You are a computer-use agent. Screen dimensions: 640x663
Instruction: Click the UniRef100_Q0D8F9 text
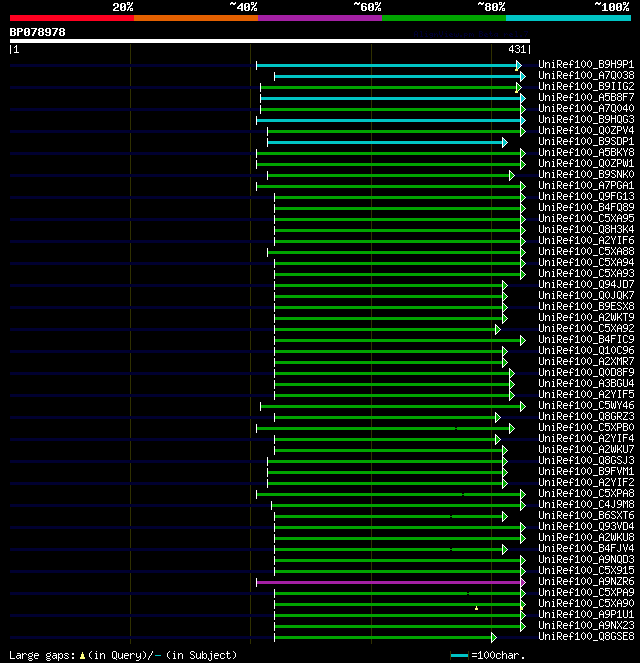tap(586, 372)
